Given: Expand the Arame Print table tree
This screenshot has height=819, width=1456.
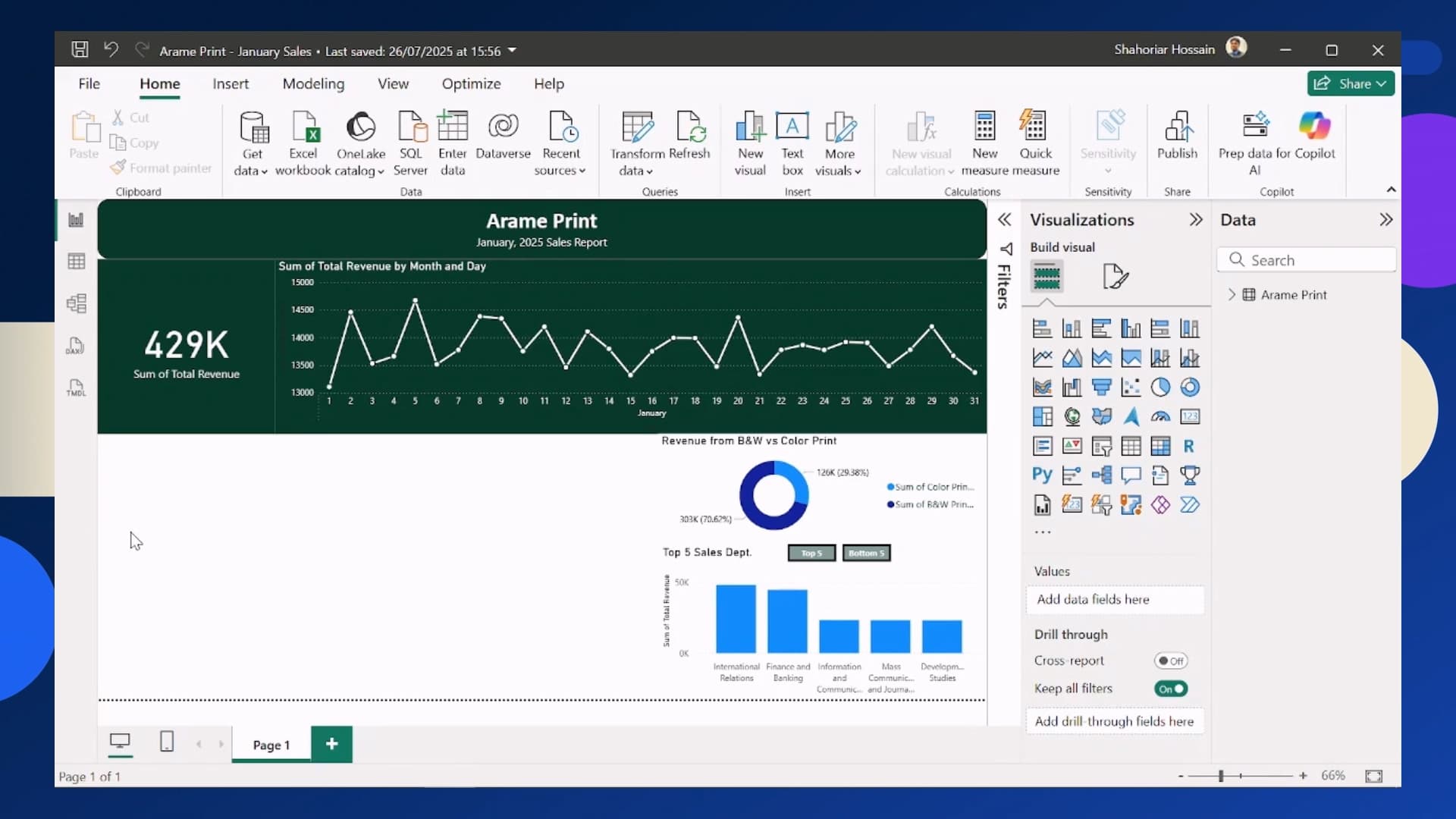Looking at the screenshot, I should [1232, 295].
